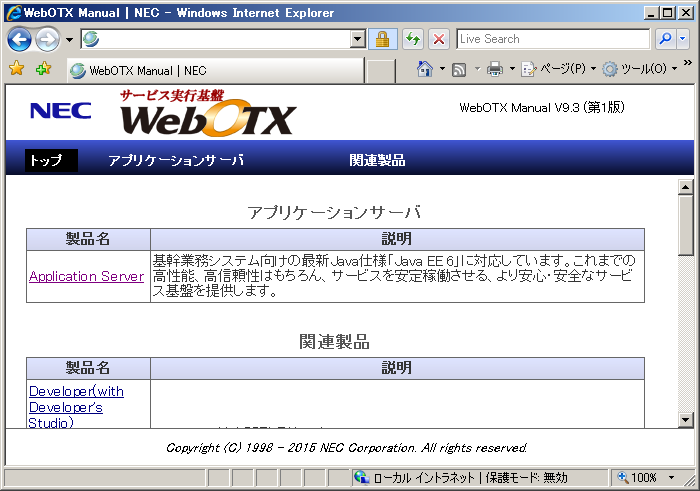The image size is (700, 491).
Task: Click the アプリケーションサーバ section heading
Action: 334,212
